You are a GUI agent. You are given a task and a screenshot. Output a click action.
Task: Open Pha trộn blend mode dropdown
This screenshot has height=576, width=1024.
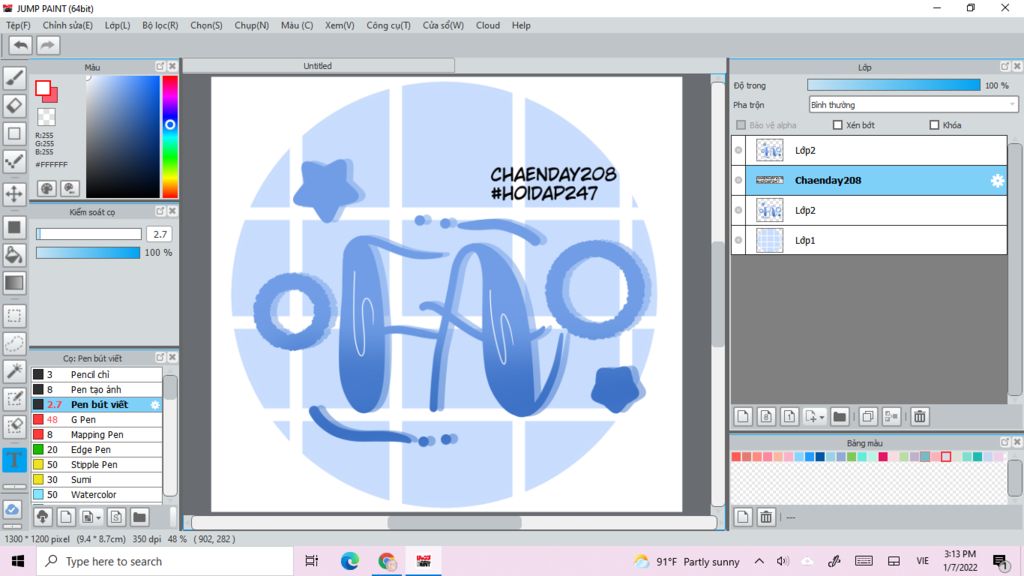coord(913,104)
